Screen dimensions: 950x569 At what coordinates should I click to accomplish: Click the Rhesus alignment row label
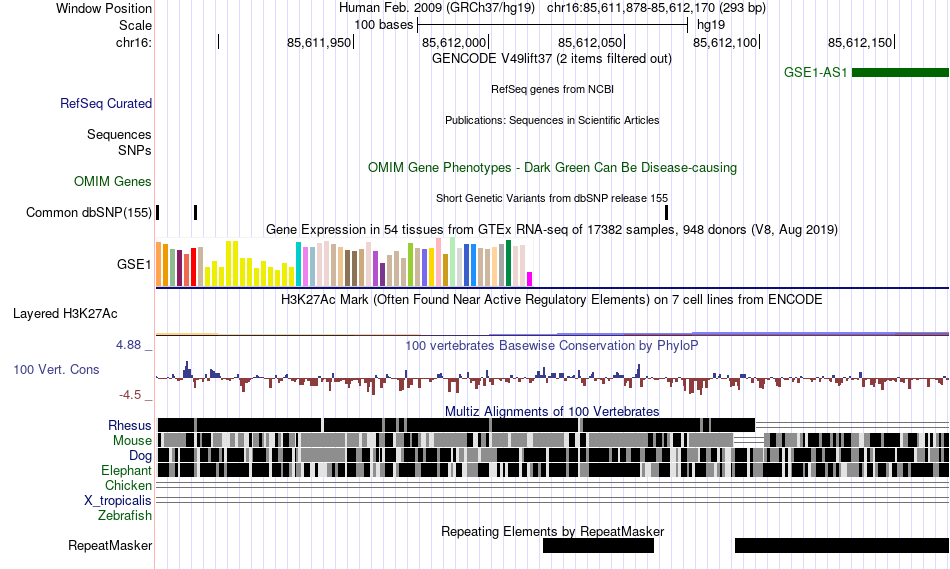coord(130,425)
